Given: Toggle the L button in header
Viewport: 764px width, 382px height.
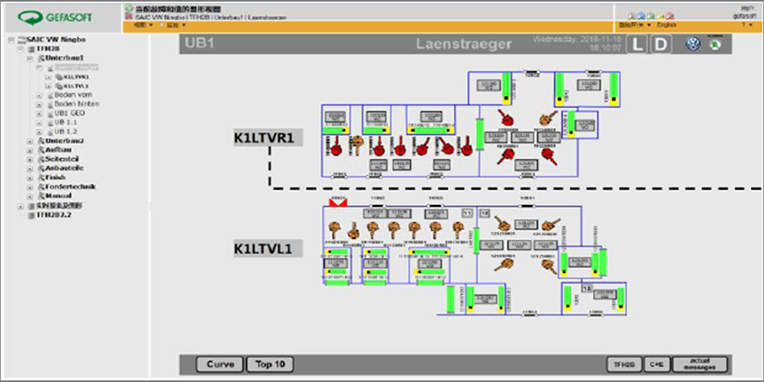Looking at the screenshot, I should tap(637, 45).
